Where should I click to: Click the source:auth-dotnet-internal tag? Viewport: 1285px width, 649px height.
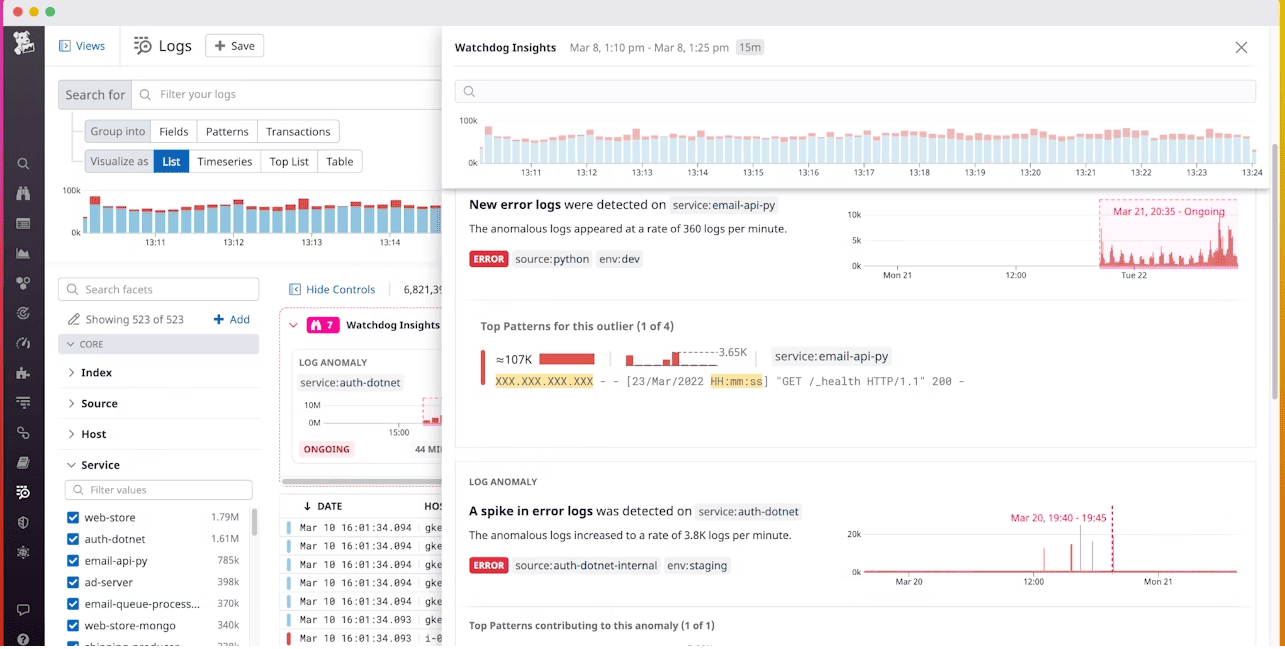pos(586,565)
